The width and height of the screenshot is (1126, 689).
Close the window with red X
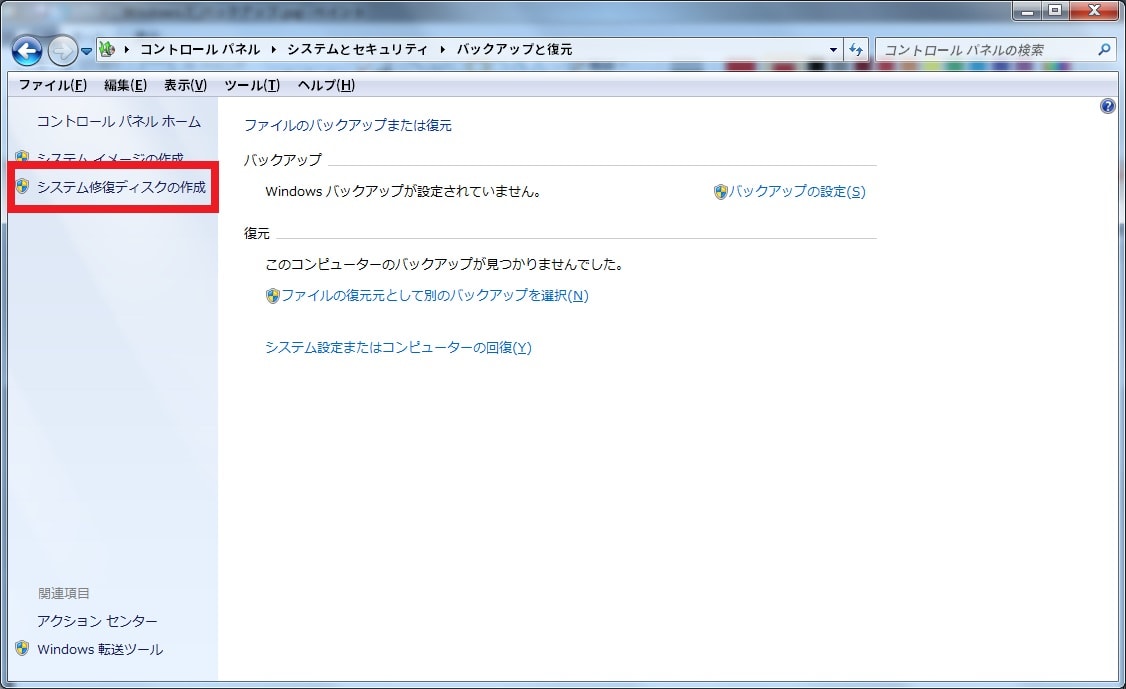click(1094, 10)
